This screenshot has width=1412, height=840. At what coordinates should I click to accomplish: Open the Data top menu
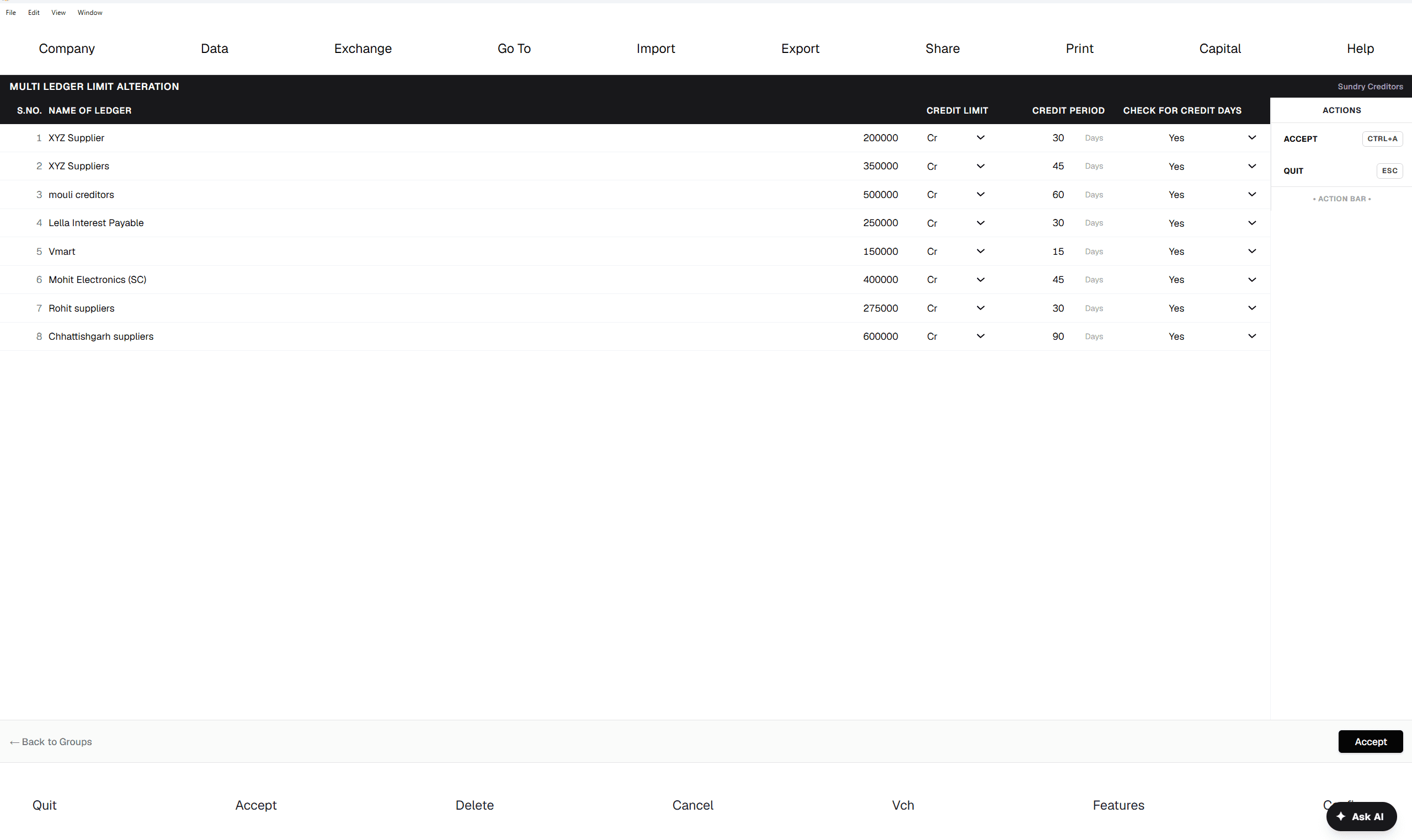[x=215, y=49]
